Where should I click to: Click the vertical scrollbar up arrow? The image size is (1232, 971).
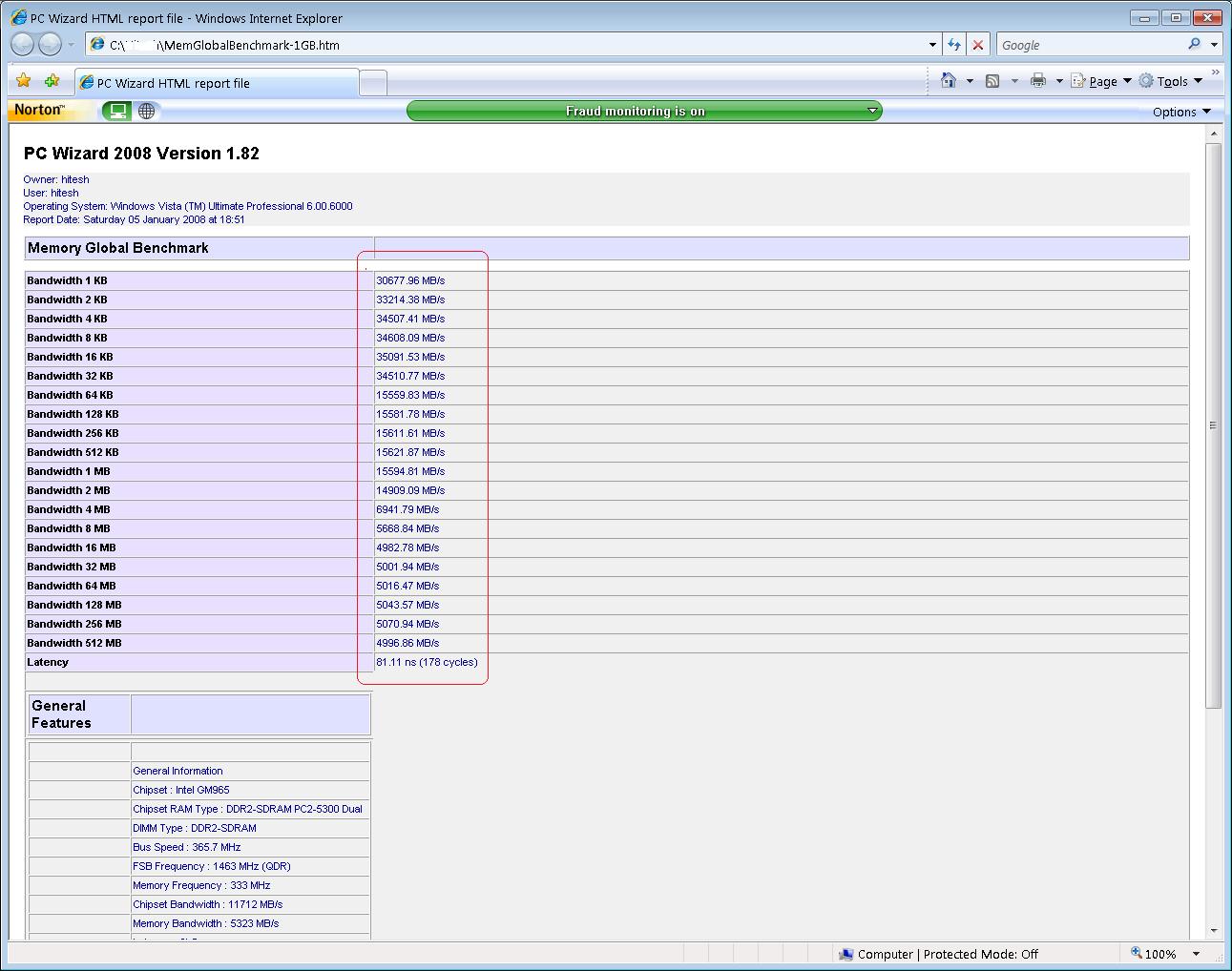click(1214, 134)
